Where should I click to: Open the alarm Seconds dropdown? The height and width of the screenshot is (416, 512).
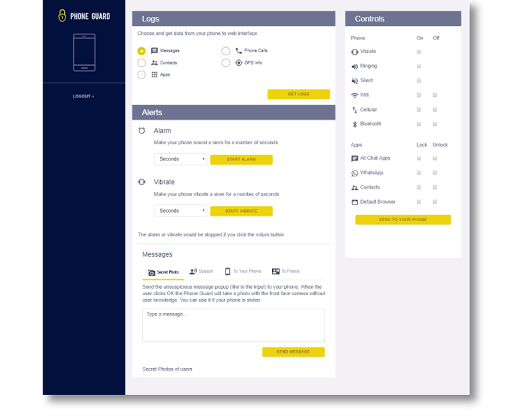[x=180, y=159]
